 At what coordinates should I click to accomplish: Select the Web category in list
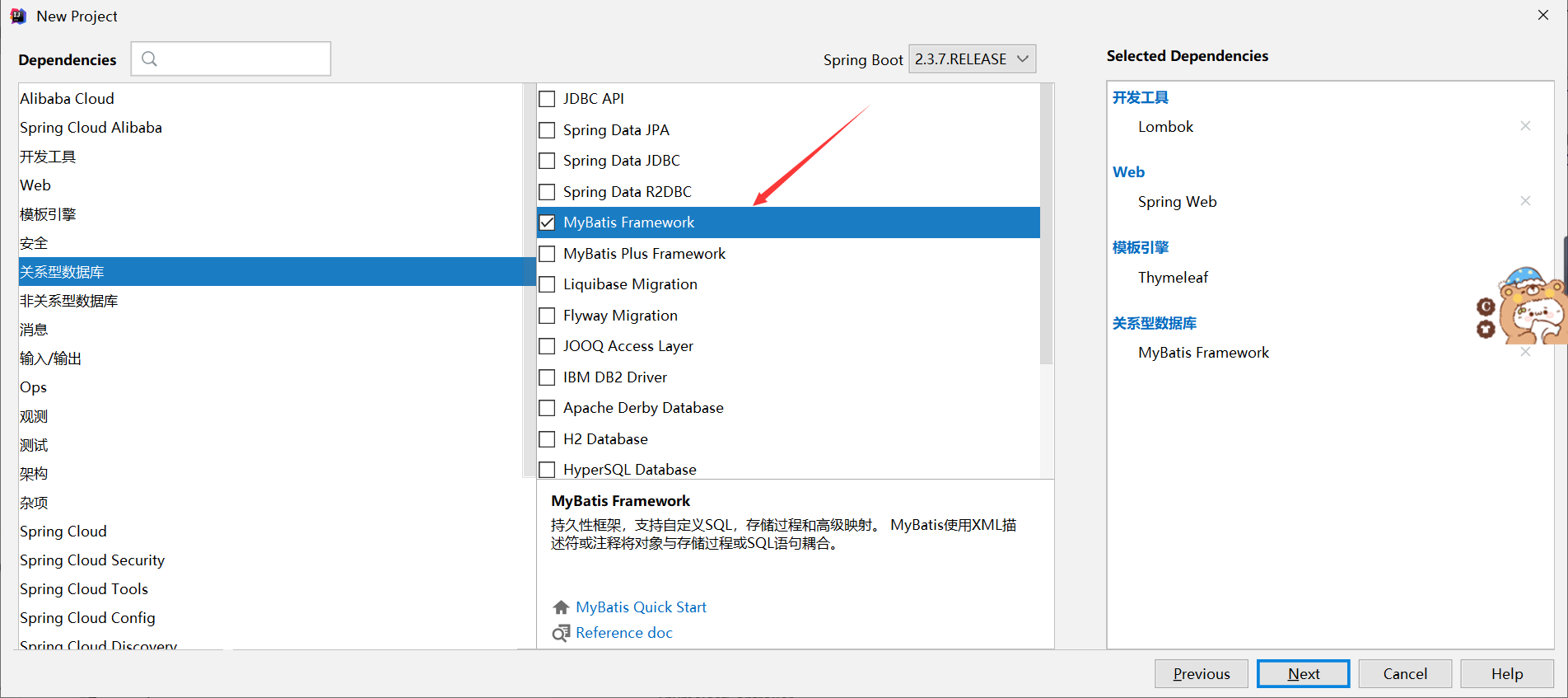click(271, 185)
